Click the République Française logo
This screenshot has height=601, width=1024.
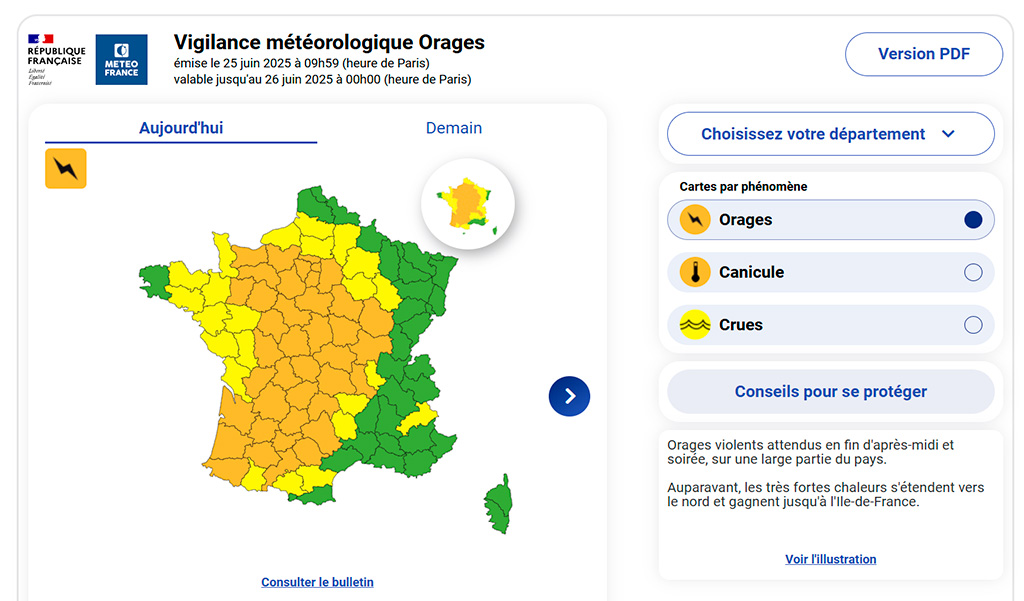(x=56, y=60)
